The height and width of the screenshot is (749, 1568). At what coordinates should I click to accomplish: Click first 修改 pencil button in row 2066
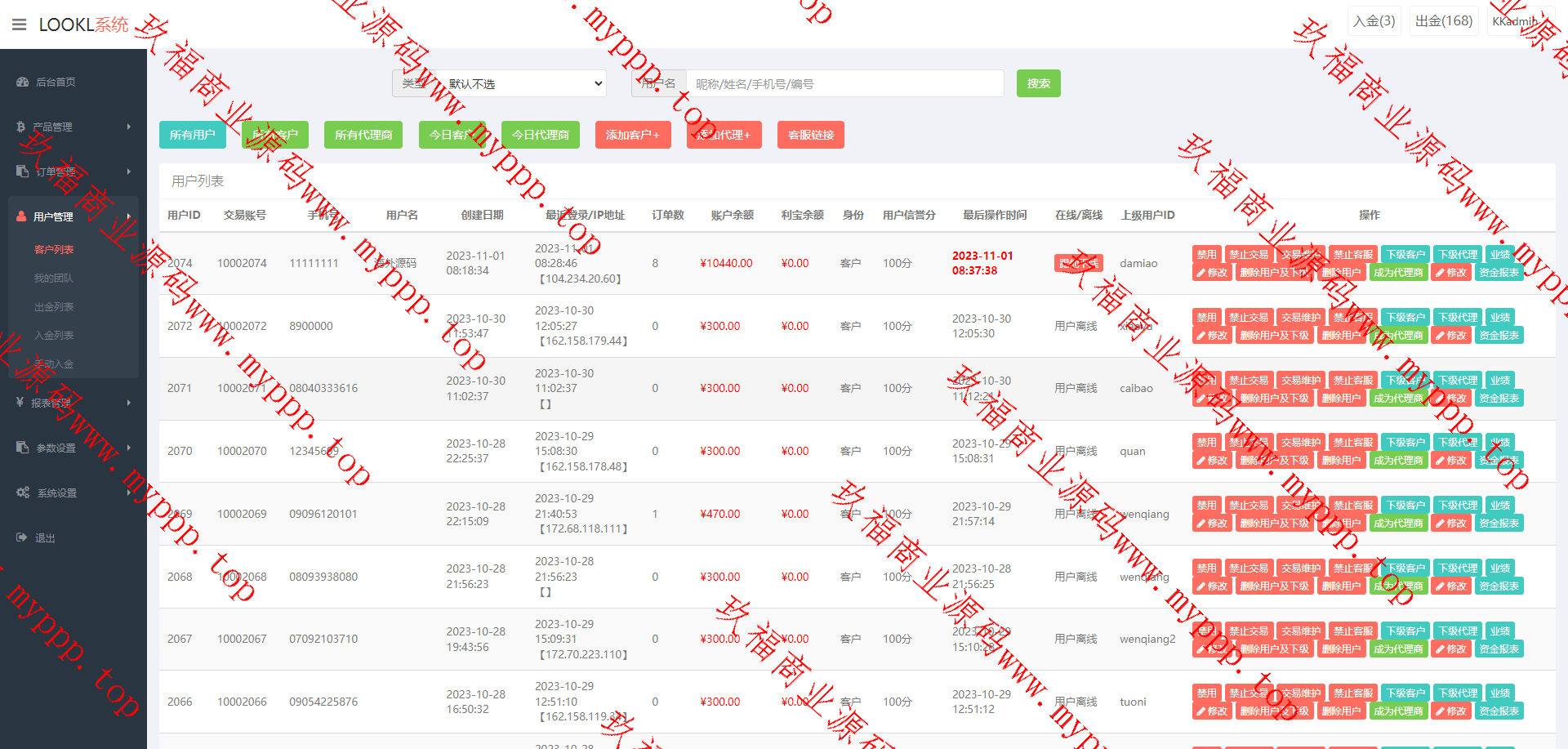1212,711
